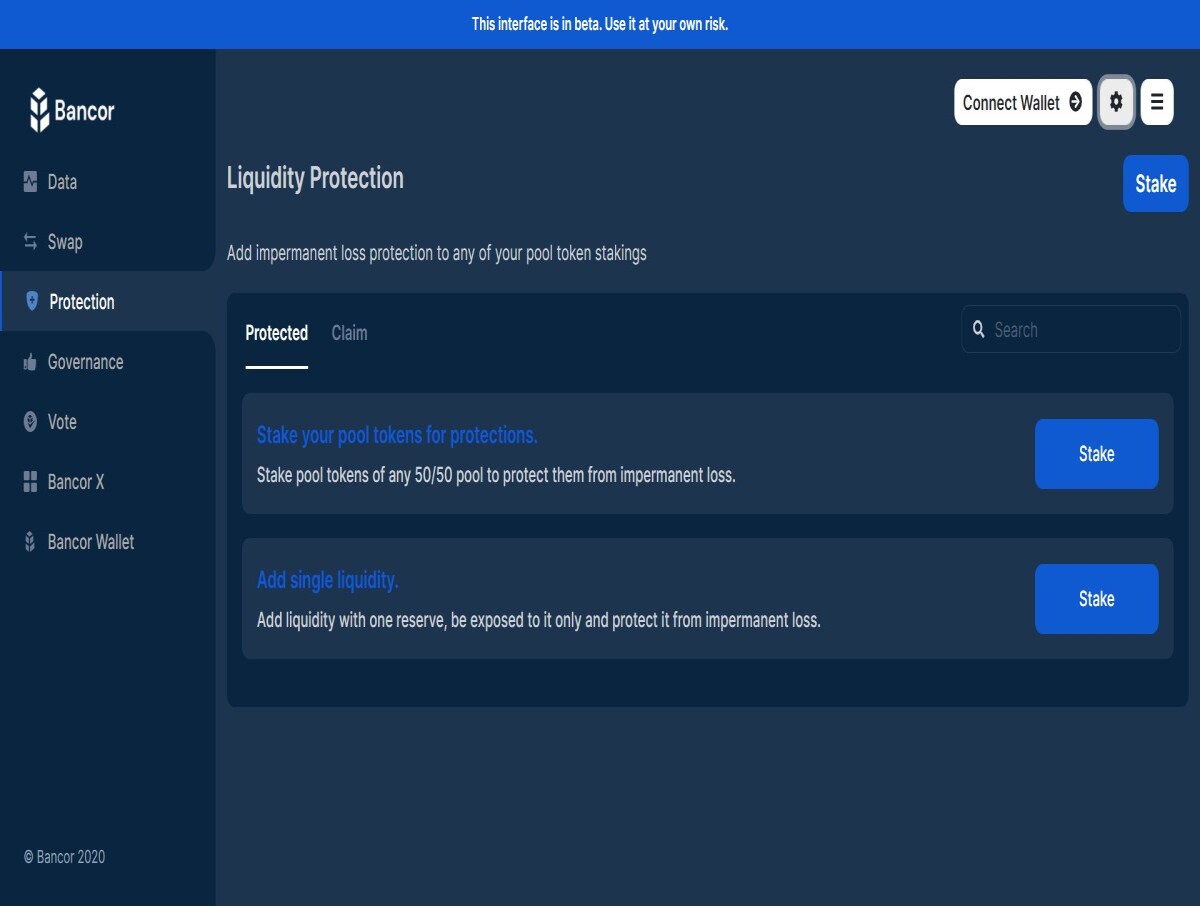Viewport: 1200px width, 906px height.
Task: Click the beta interface warning banner text
Action: (x=600, y=24)
